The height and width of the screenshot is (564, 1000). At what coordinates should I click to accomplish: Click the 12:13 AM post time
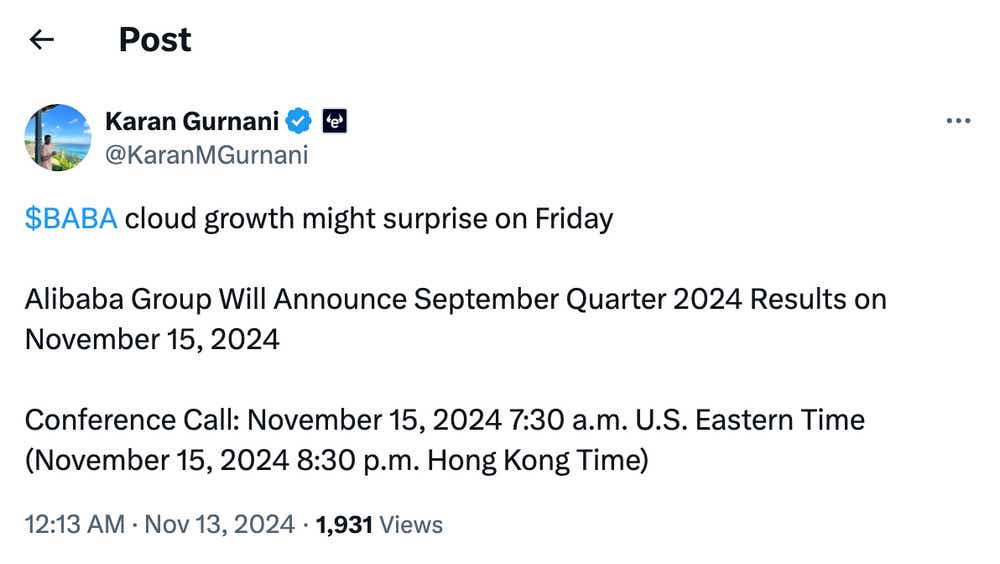click(75, 524)
